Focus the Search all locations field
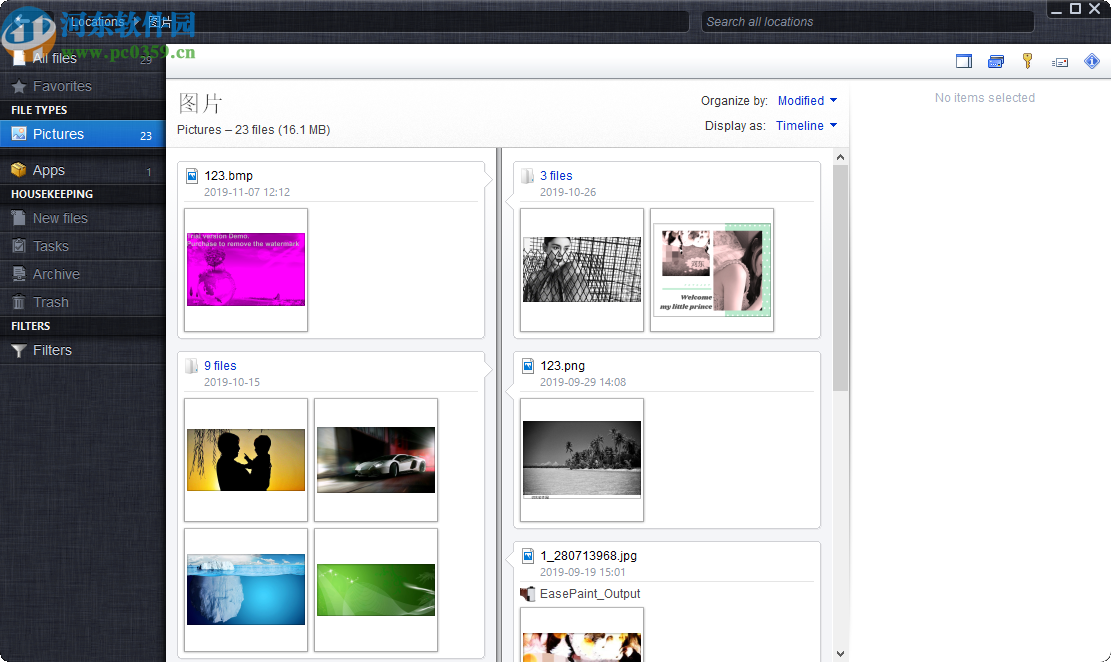 point(867,22)
